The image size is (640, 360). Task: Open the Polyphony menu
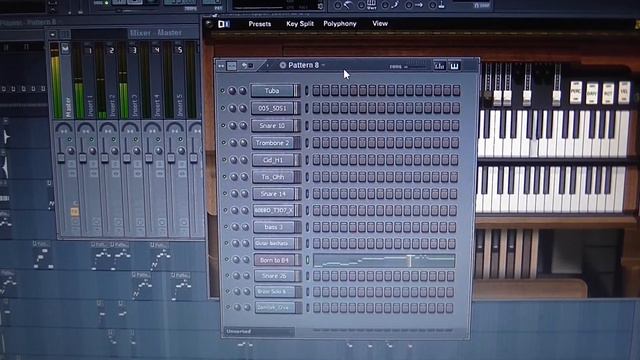point(340,24)
